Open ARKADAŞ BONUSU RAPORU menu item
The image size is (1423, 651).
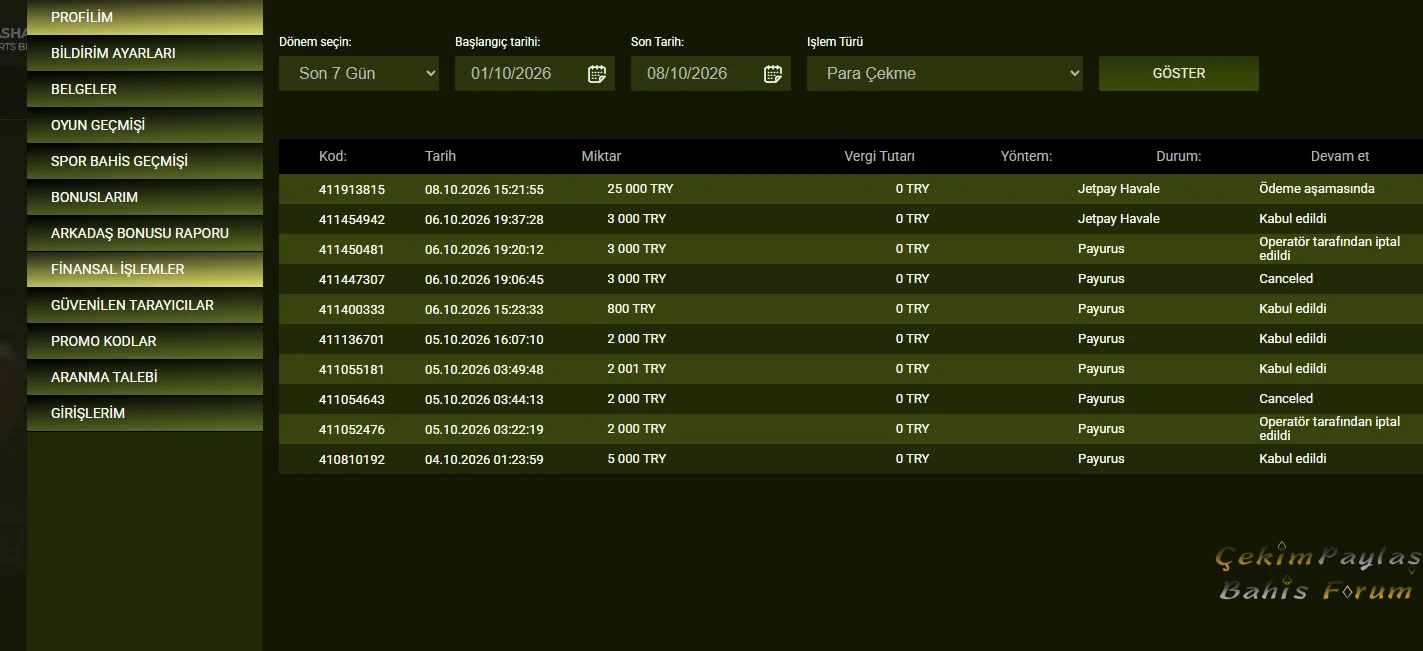coord(145,233)
